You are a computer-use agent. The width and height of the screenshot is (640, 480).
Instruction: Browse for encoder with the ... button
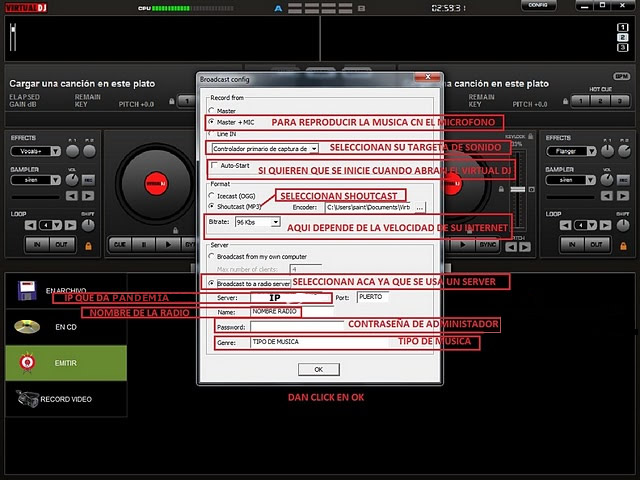coord(420,207)
